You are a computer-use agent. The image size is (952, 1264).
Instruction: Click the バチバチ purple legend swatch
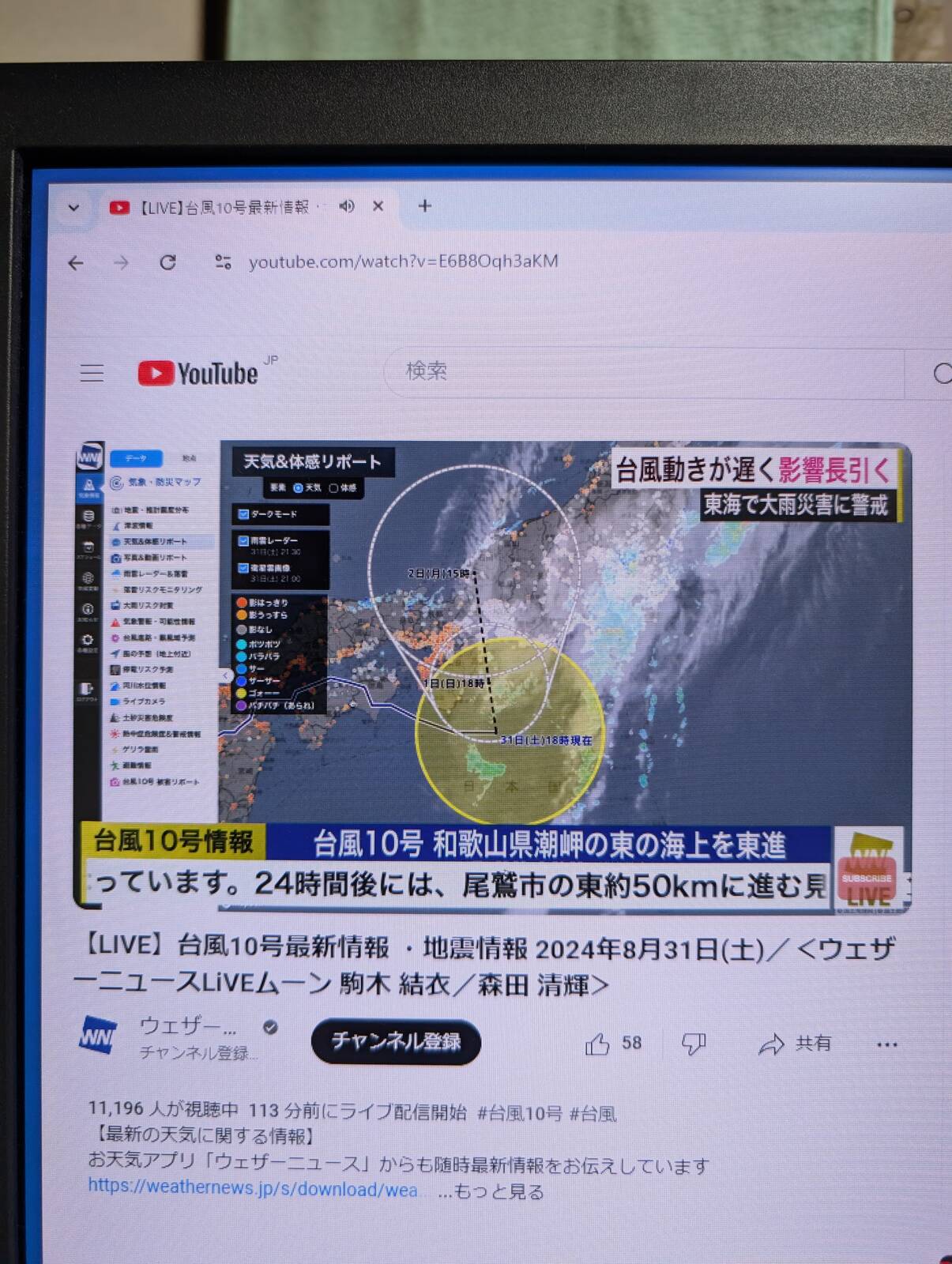(242, 705)
